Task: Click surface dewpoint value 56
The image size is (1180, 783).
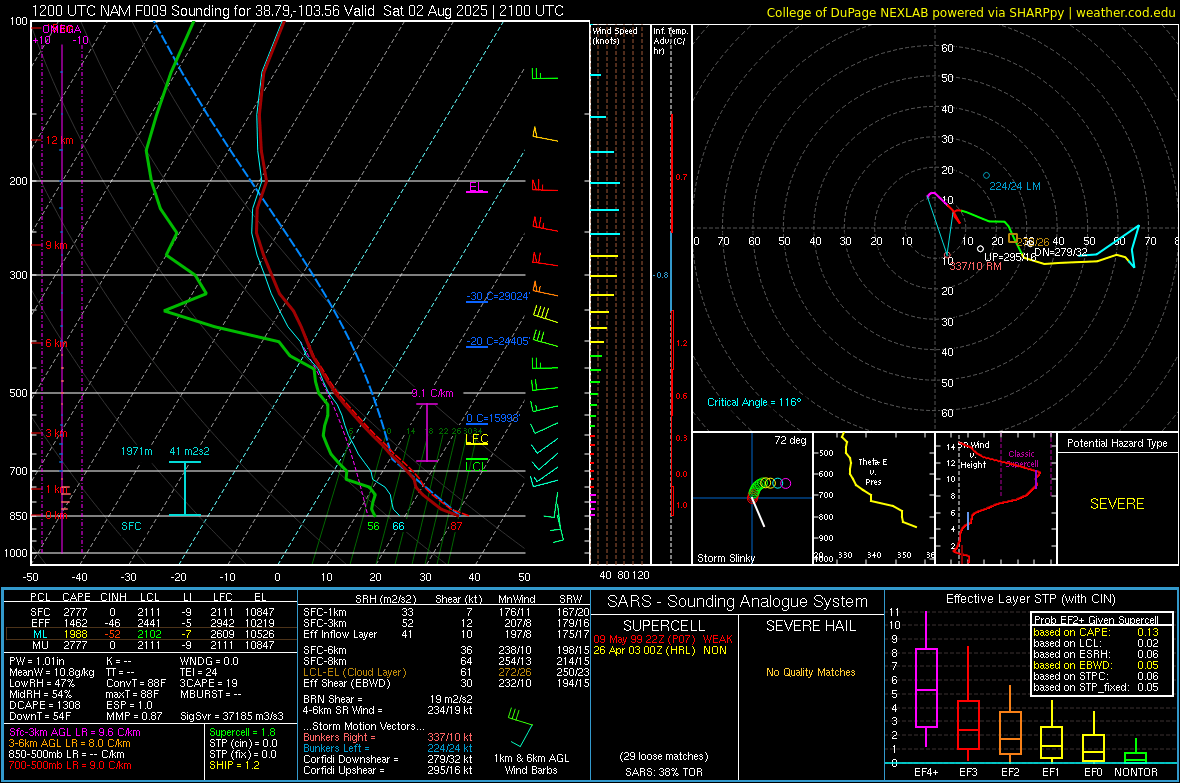Action: [x=373, y=526]
